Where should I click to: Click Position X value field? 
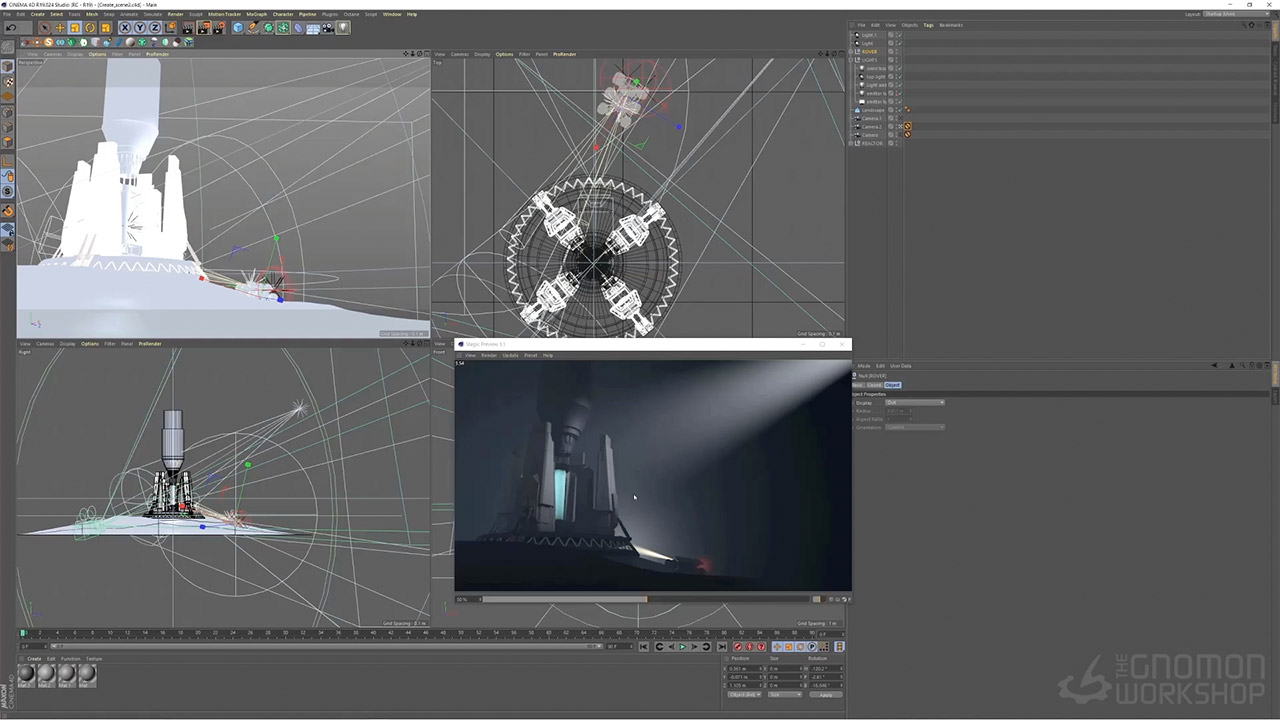click(x=745, y=669)
